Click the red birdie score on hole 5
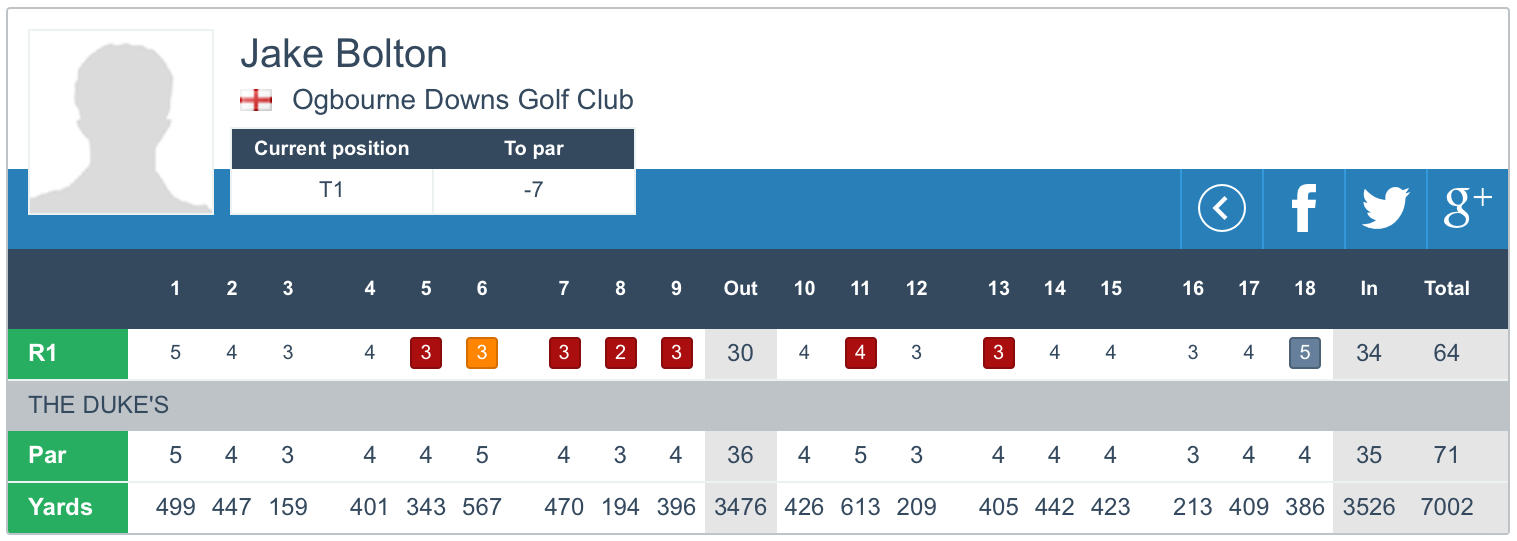Image resolution: width=1517 pixels, height=541 pixels. [426, 354]
